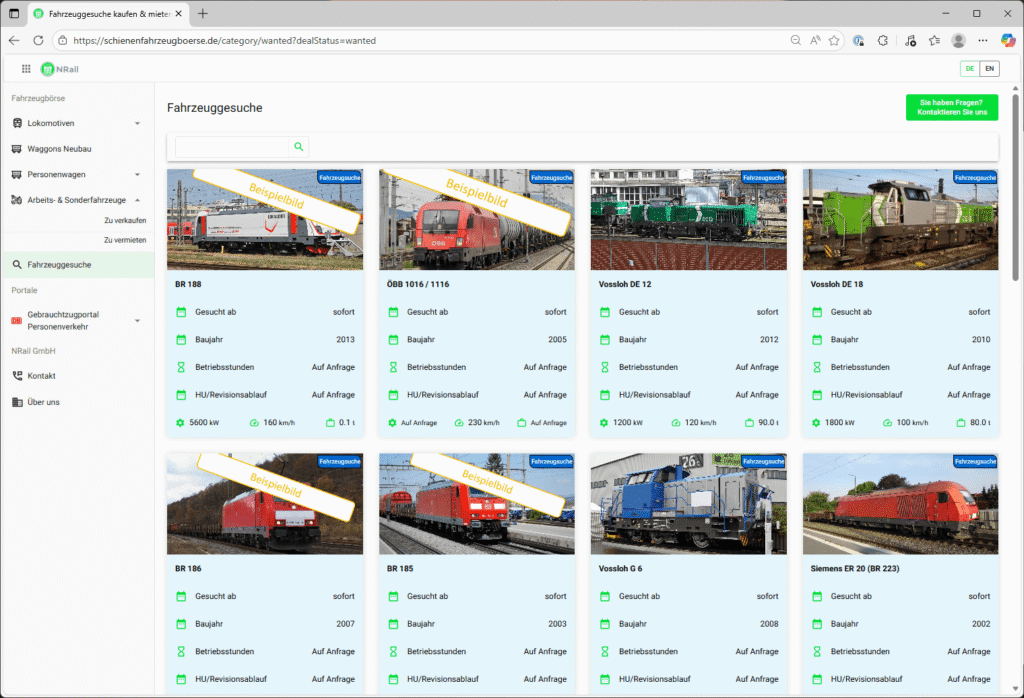Click the vehicle search text field
The image size is (1024, 698).
tap(232, 147)
